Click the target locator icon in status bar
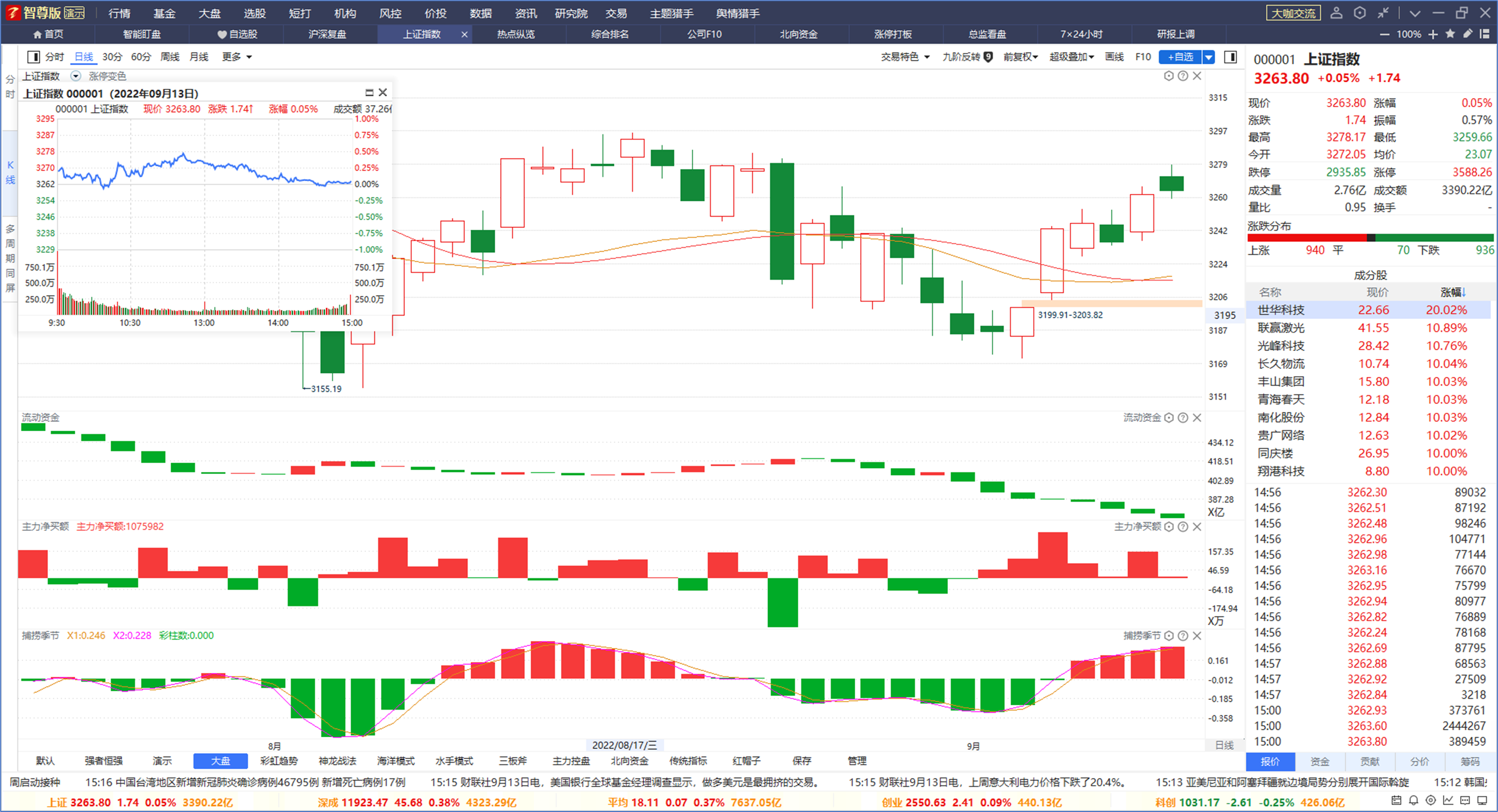The width and height of the screenshot is (1498, 812). pos(1431,801)
